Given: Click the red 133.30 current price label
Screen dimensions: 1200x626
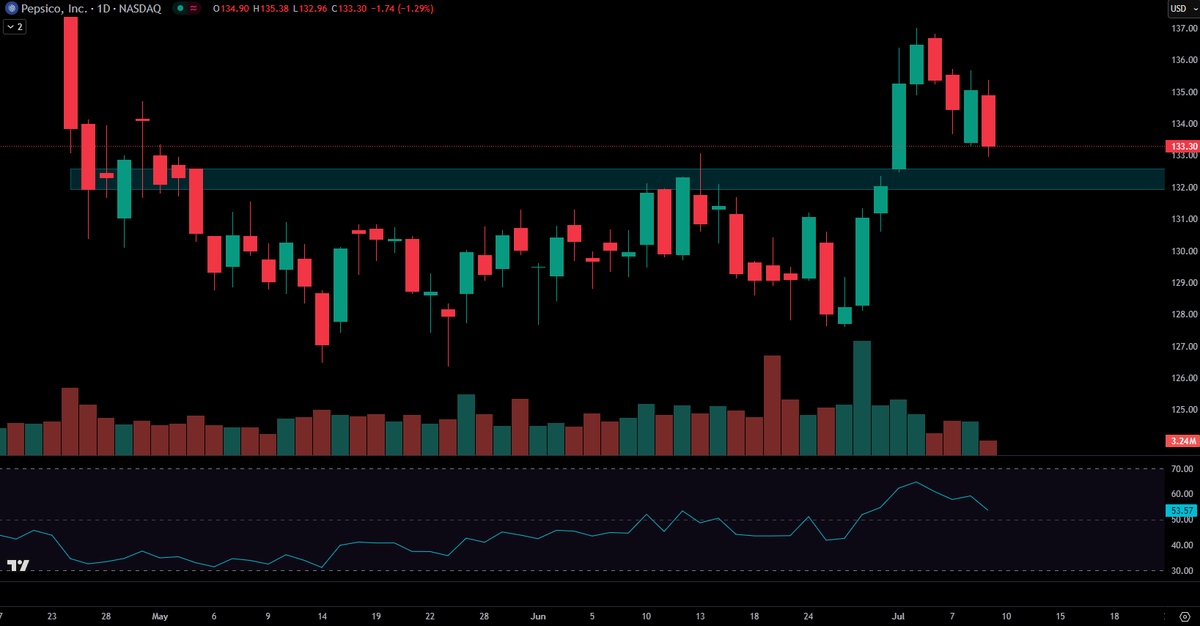Looking at the screenshot, I should [x=1182, y=146].
